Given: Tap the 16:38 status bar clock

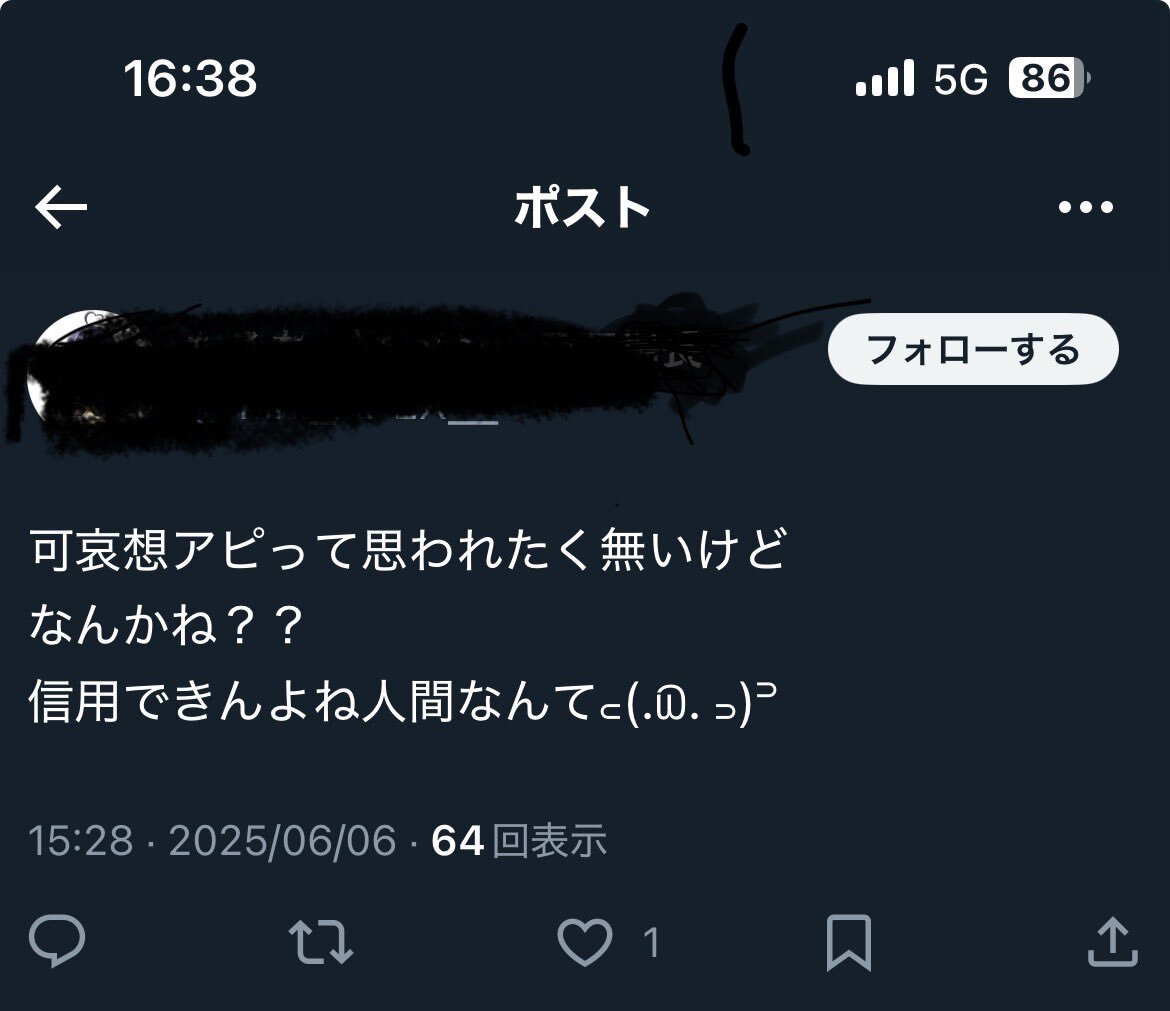Looking at the screenshot, I should tap(191, 78).
